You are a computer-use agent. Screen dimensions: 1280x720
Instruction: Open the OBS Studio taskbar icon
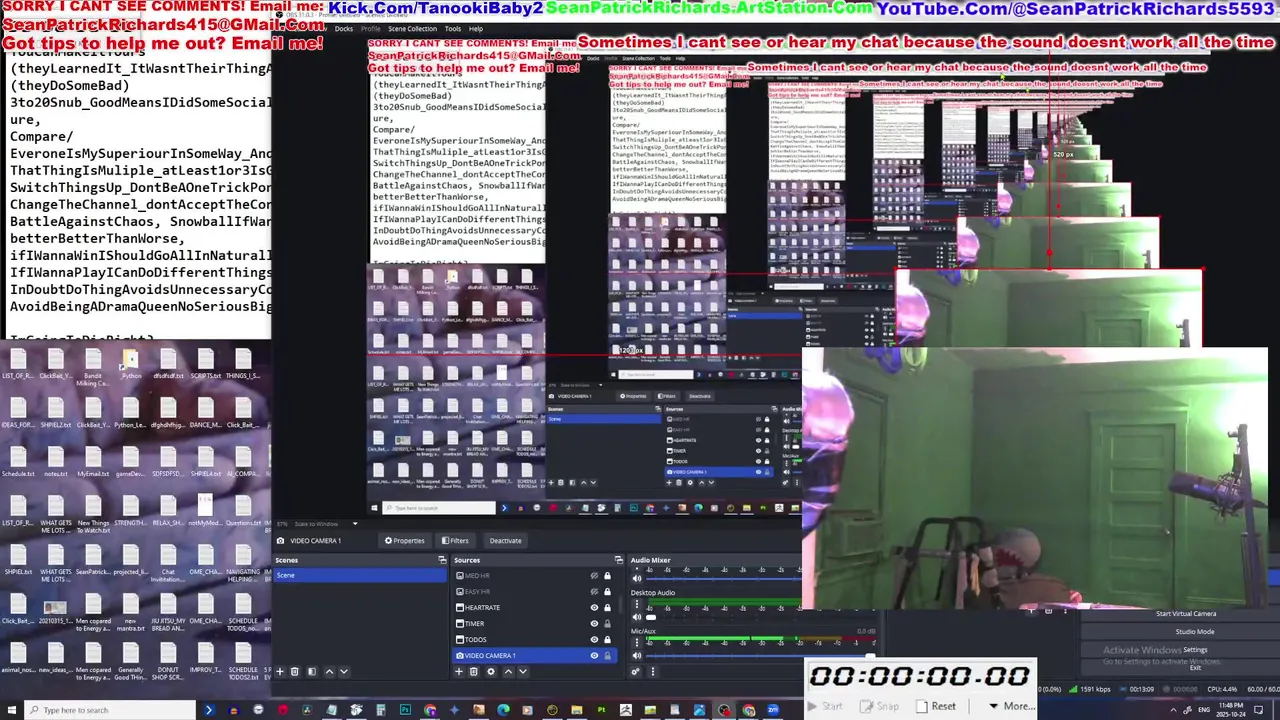724,710
